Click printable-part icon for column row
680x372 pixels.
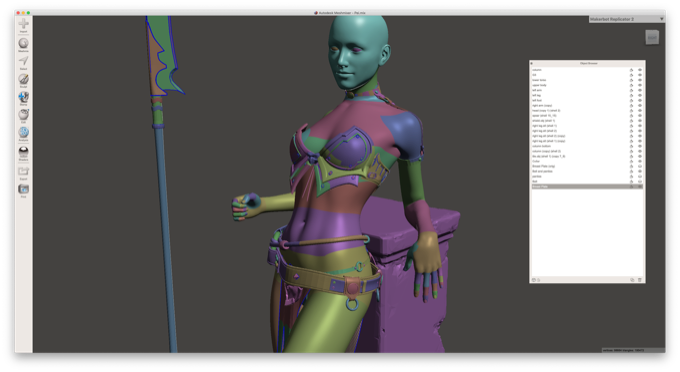point(631,70)
